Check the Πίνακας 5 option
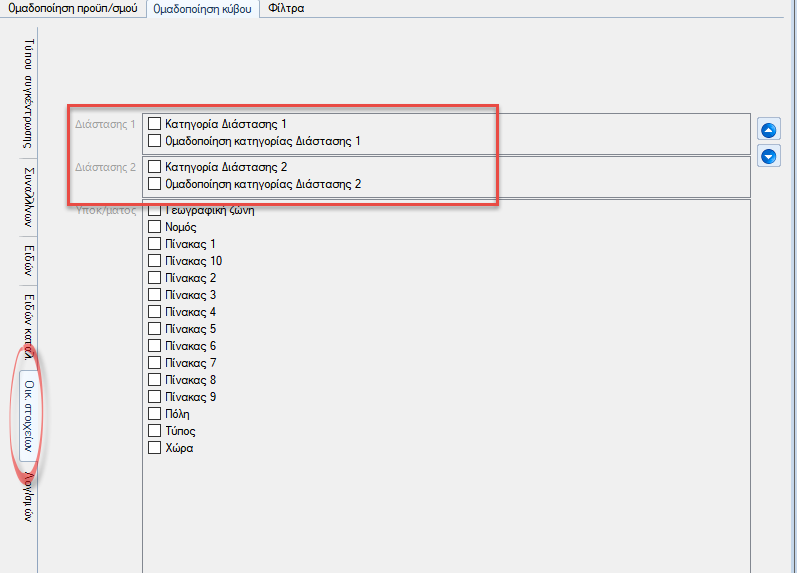 tap(155, 328)
